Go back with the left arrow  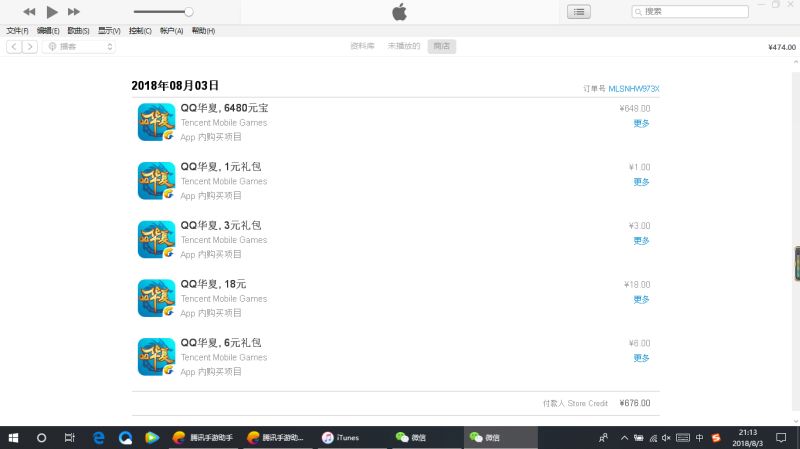pyautogui.click(x=14, y=46)
